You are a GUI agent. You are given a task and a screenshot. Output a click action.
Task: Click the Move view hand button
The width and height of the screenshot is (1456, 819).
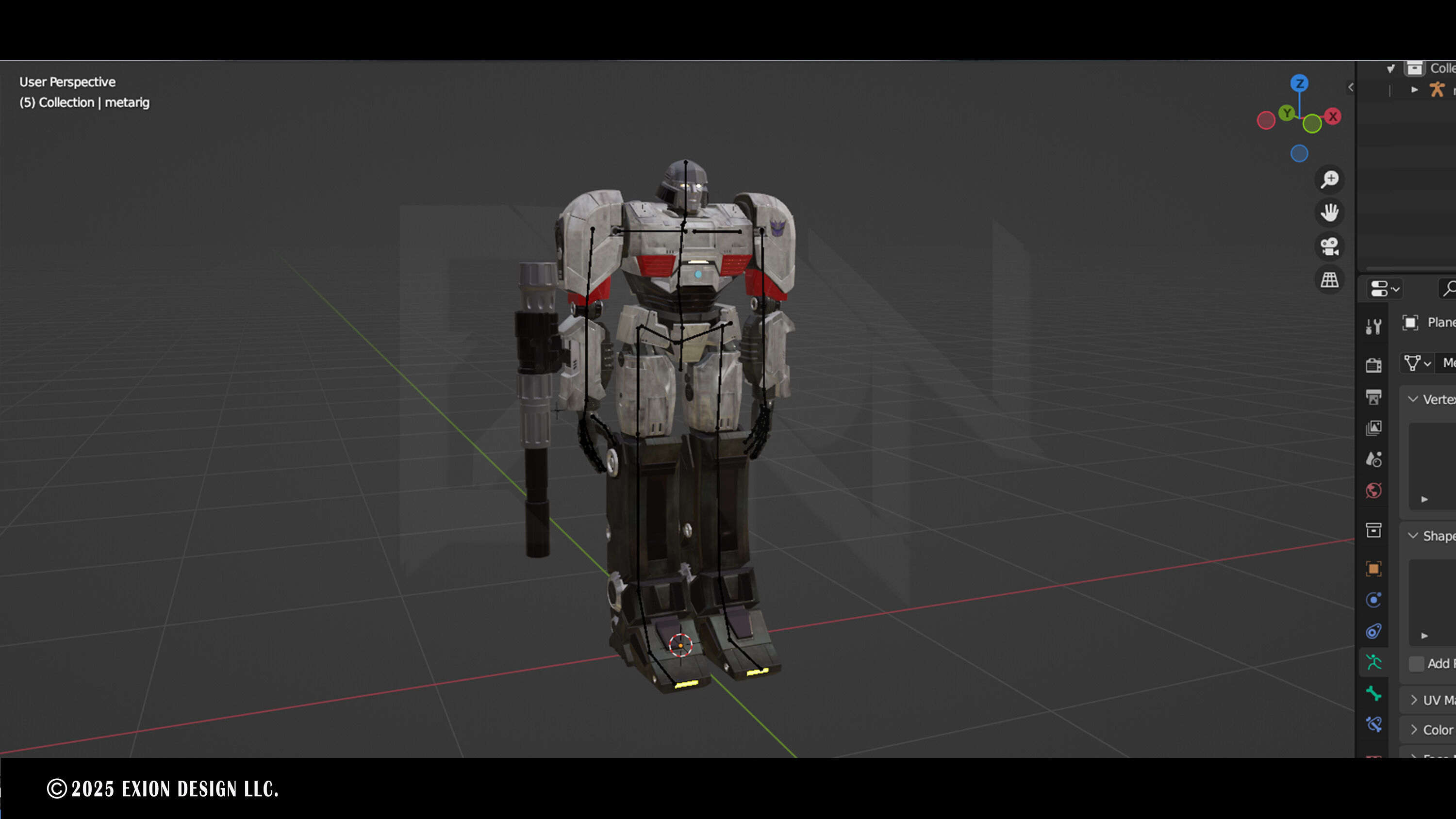(x=1329, y=213)
